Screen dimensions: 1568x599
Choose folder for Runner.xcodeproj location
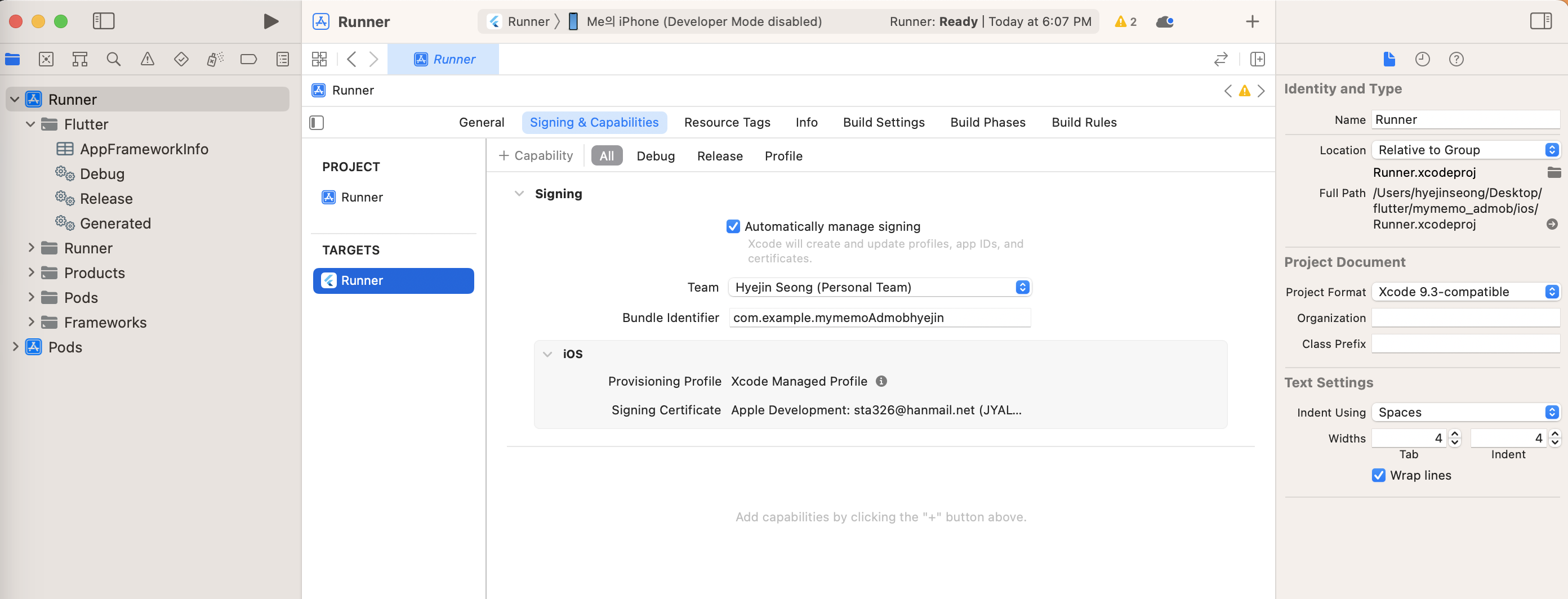[x=1553, y=173]
